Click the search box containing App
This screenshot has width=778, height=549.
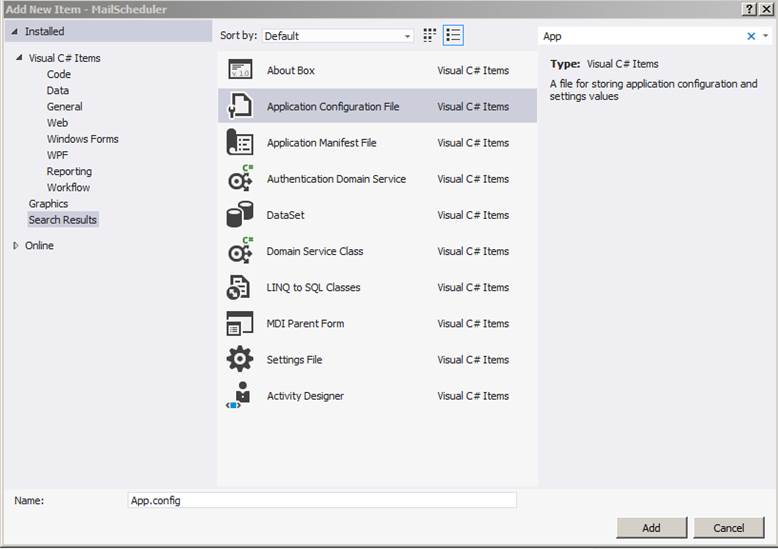coord(642,36)
